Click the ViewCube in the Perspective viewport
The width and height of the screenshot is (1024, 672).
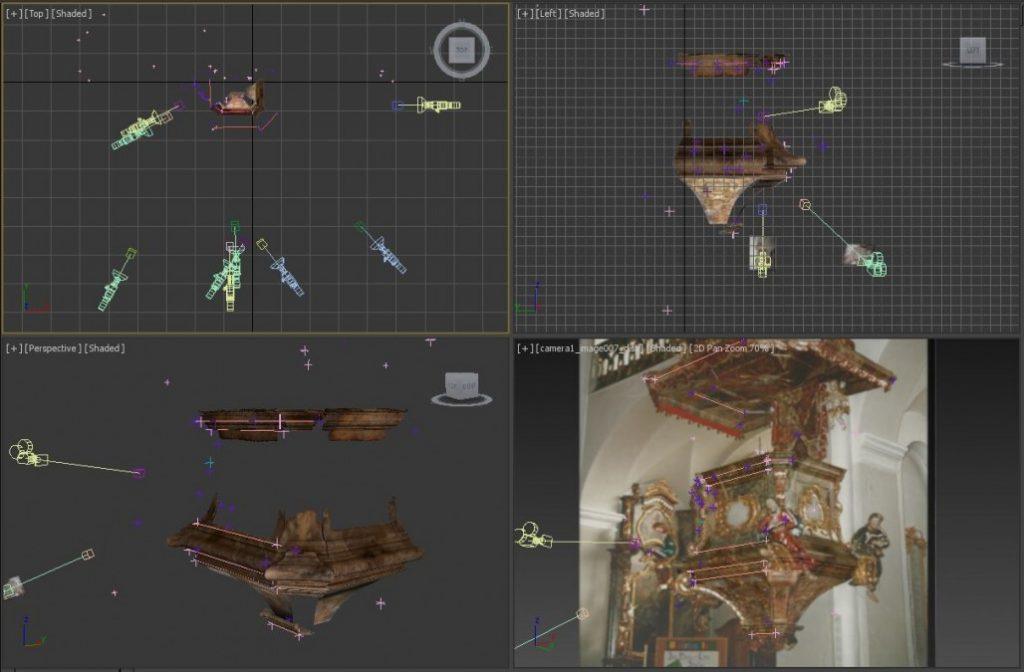pos(461,387)
